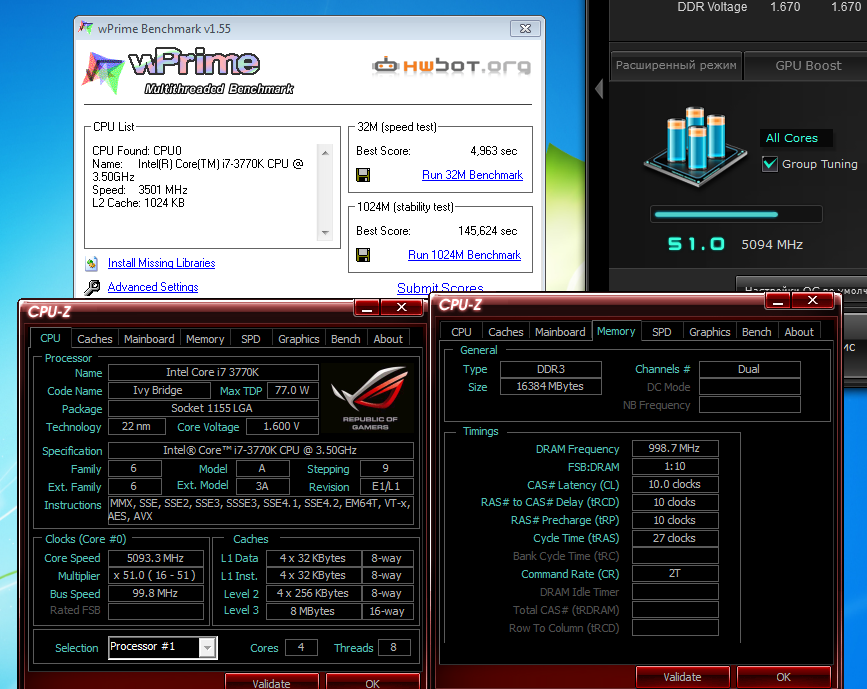Open About tab in left CPU-Z window
The width and height of the screenshot is (867, 689).
388,338
